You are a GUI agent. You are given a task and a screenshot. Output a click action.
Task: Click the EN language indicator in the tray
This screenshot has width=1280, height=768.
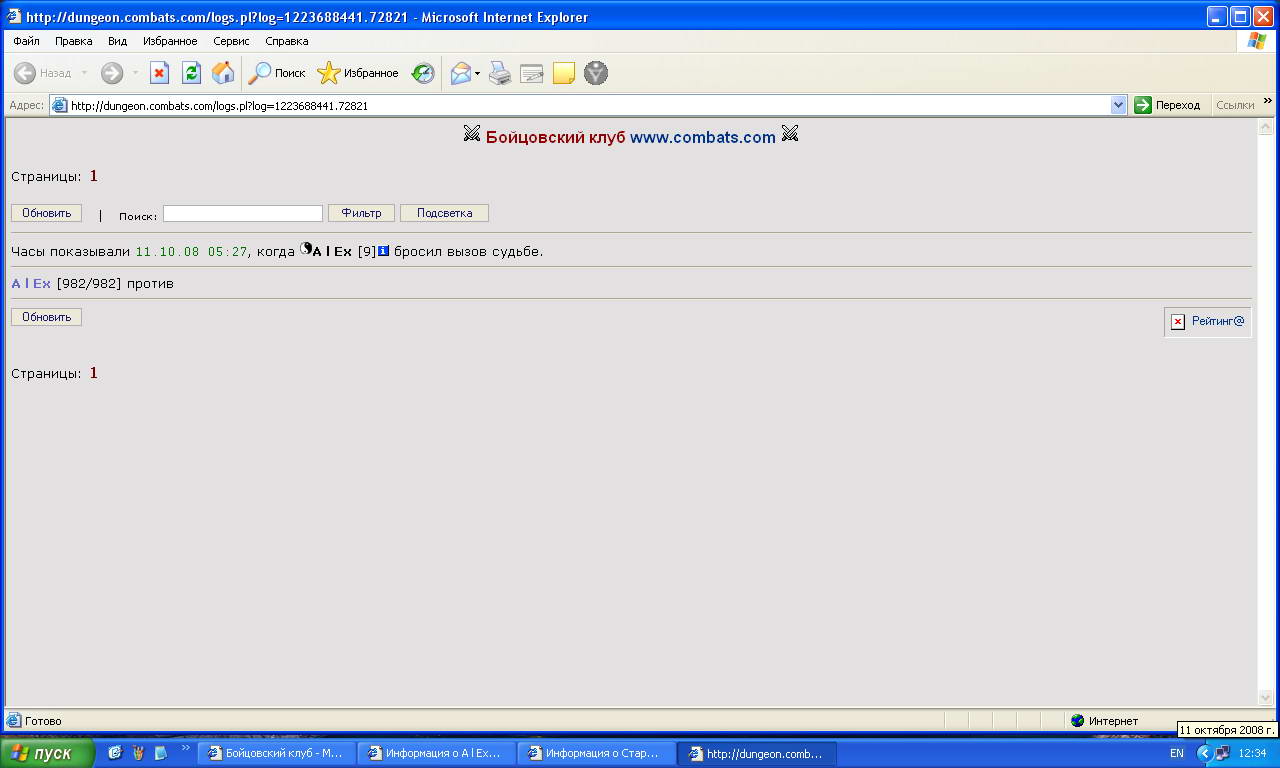1177,753
